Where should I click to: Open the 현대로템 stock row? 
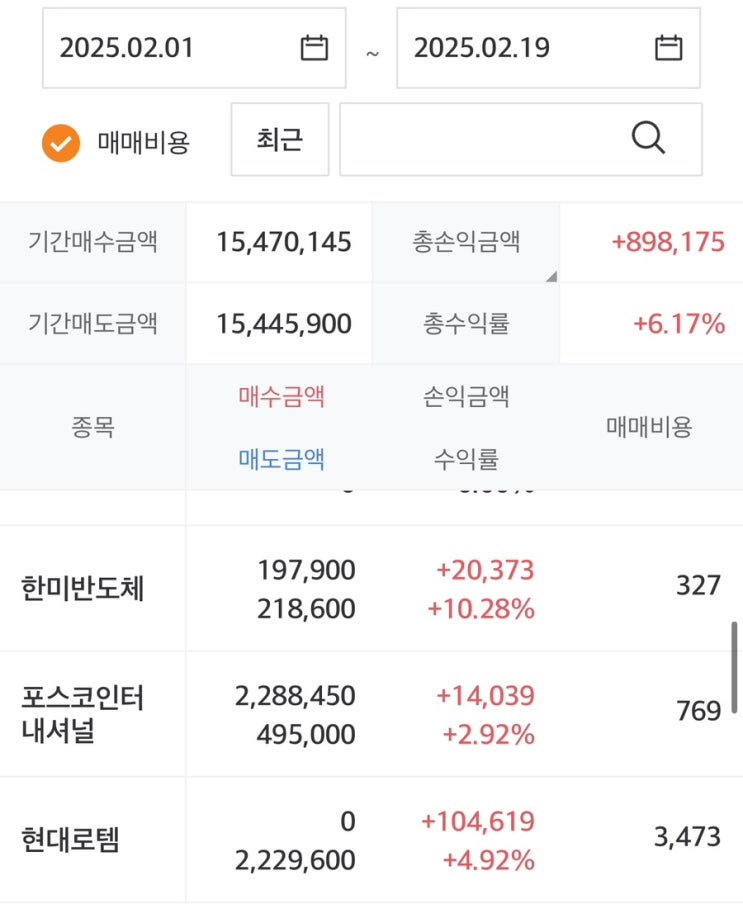pyautogui.click(x=70, y=840)
